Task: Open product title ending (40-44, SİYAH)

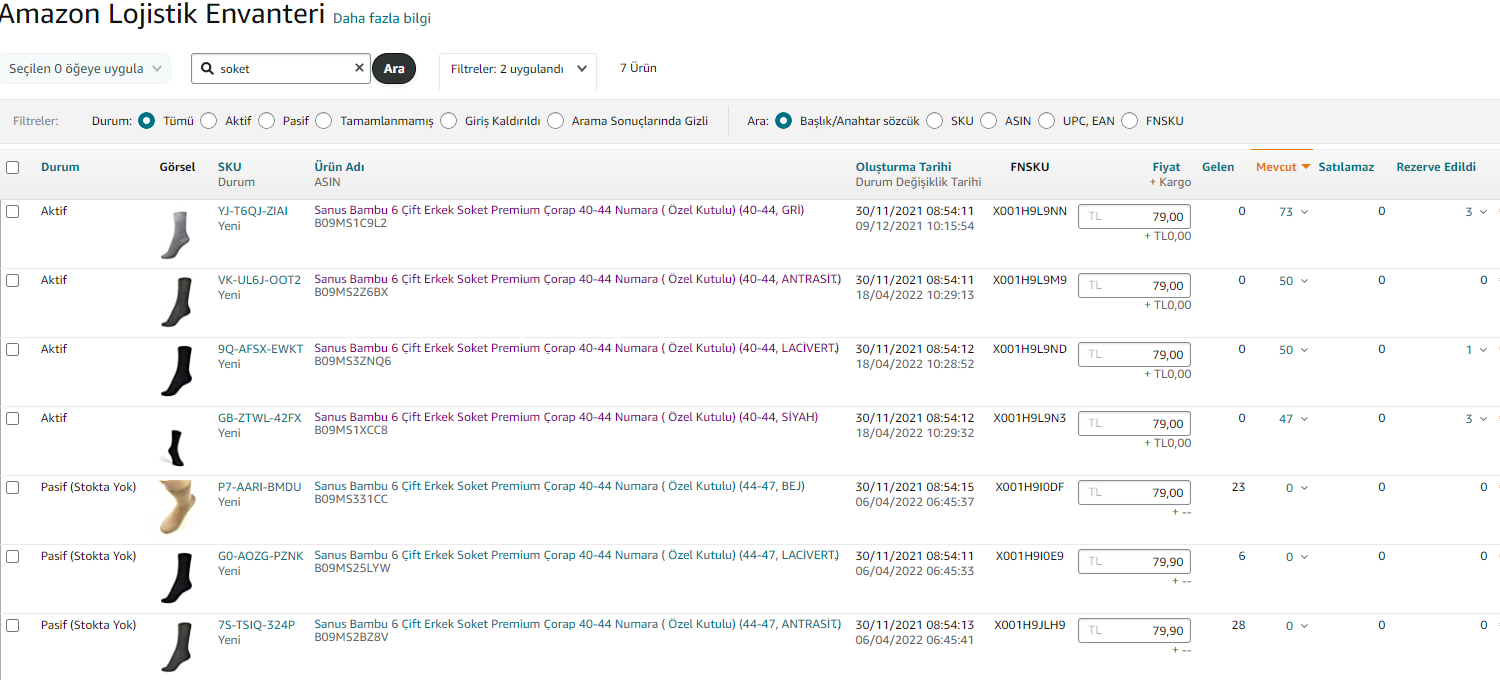Action: coord(566,418)
